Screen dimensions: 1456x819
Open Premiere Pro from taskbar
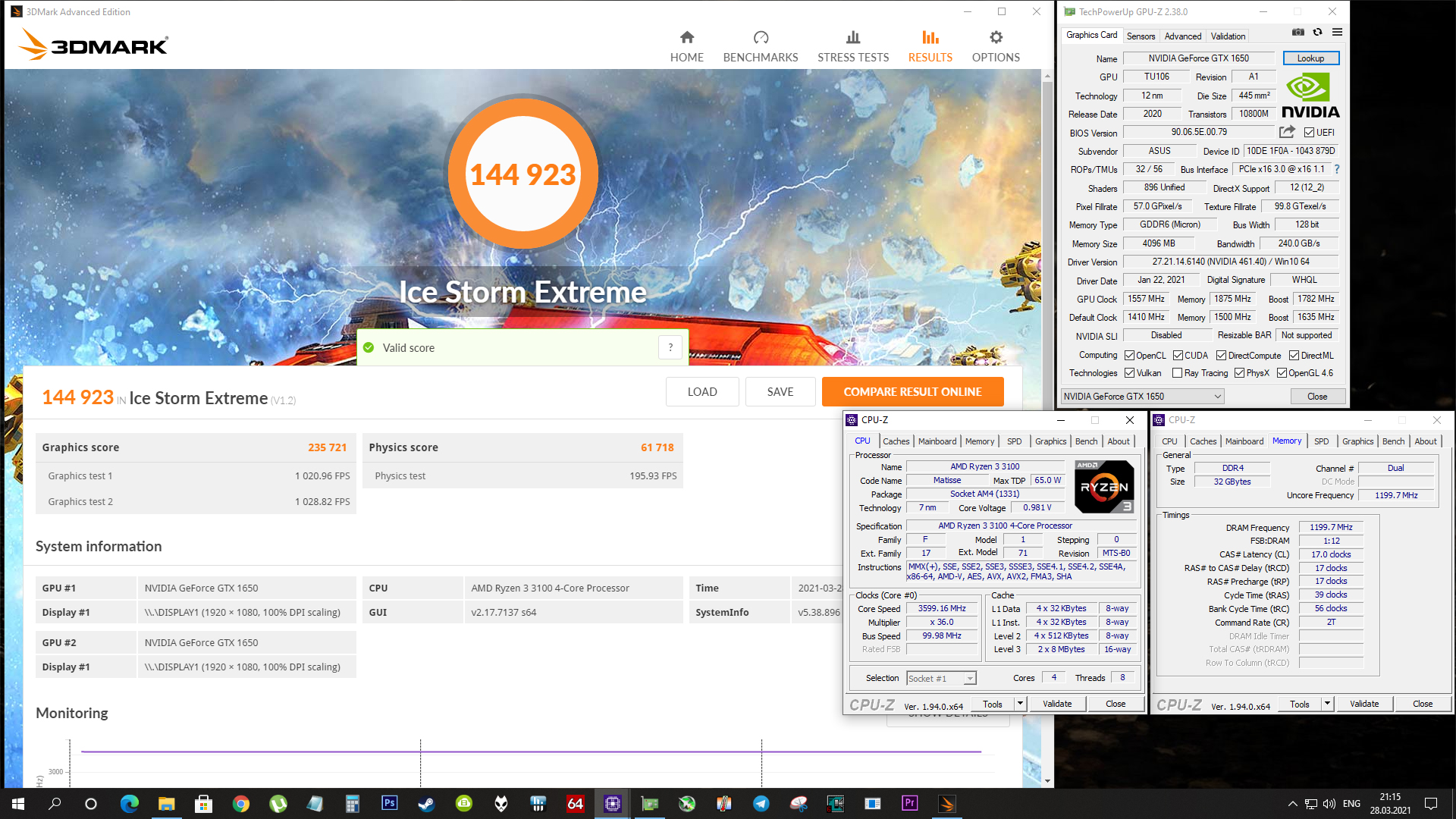(910, 804)
